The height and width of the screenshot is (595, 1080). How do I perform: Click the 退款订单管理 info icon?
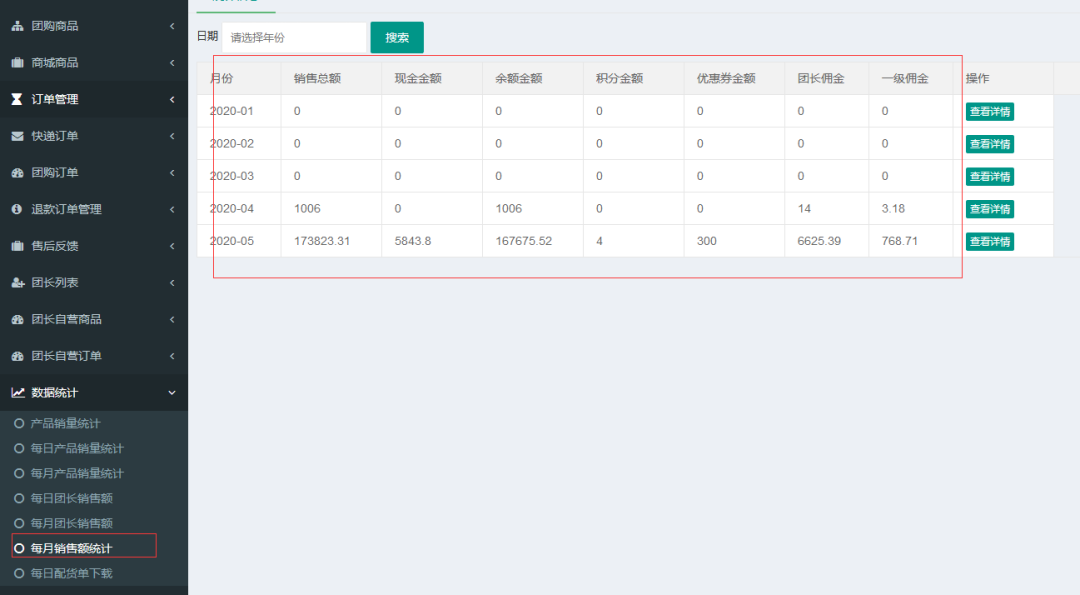17,209
